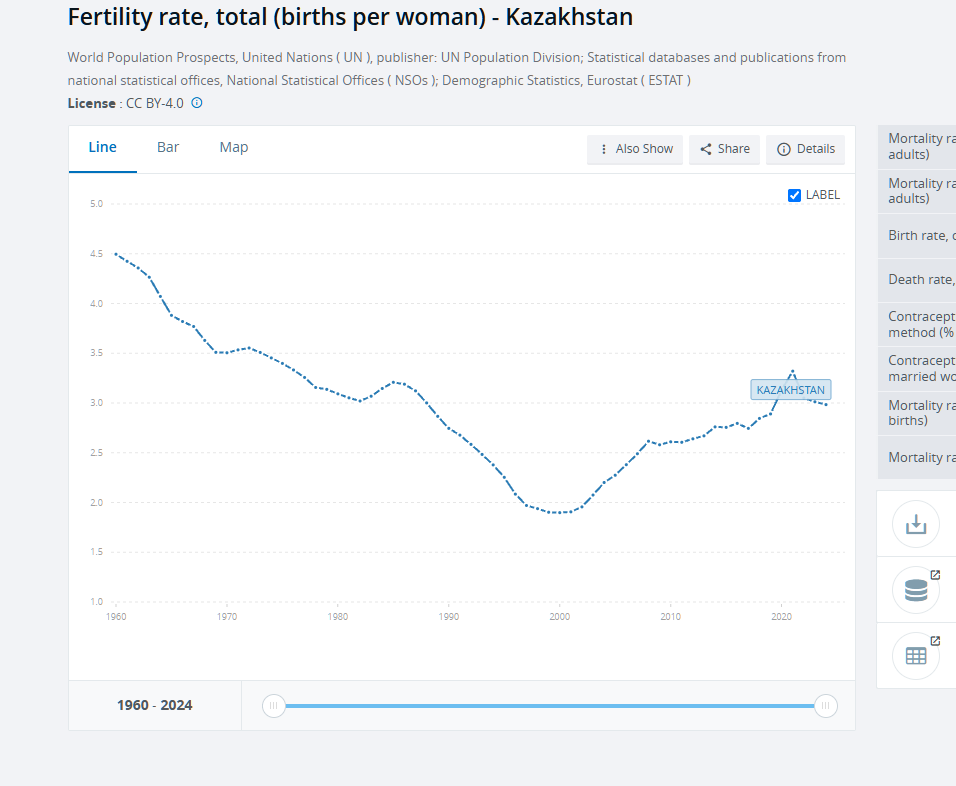956x786 pixels.
Task: Click the info circle icon on Details
Action: [784, 149]
